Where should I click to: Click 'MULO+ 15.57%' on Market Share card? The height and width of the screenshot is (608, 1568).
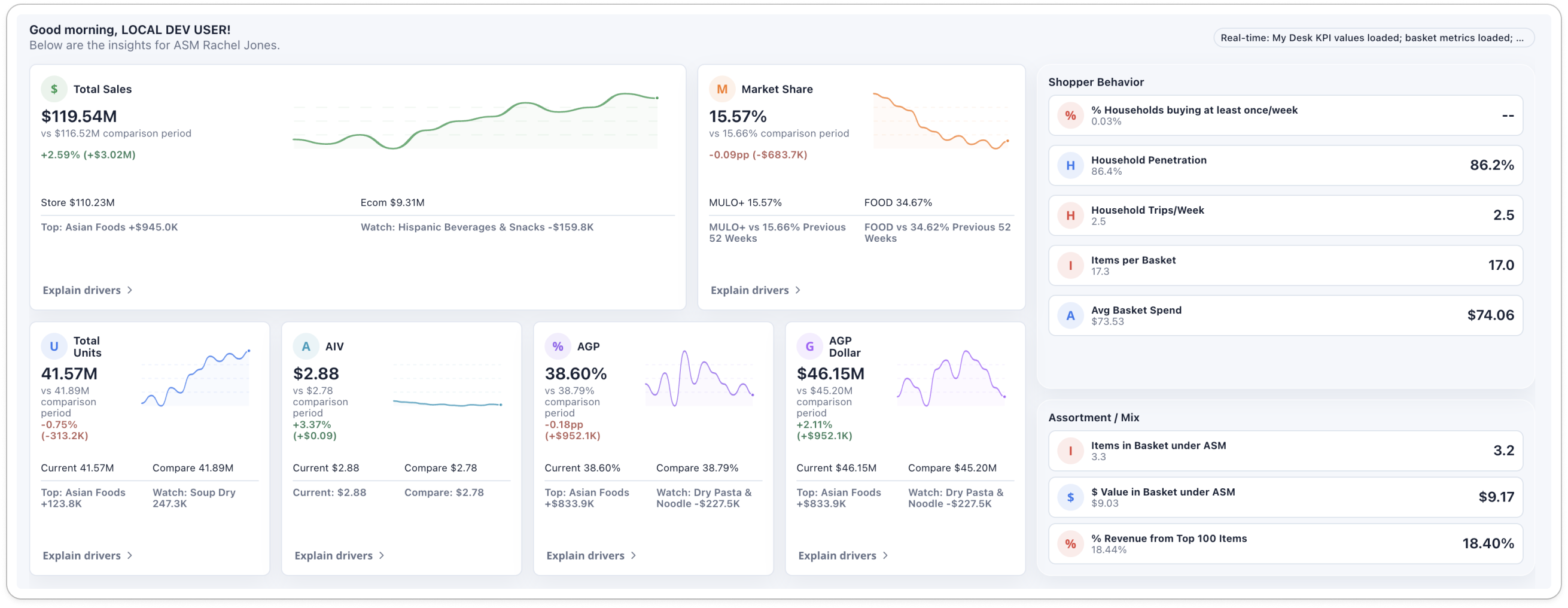click(745, 203)
